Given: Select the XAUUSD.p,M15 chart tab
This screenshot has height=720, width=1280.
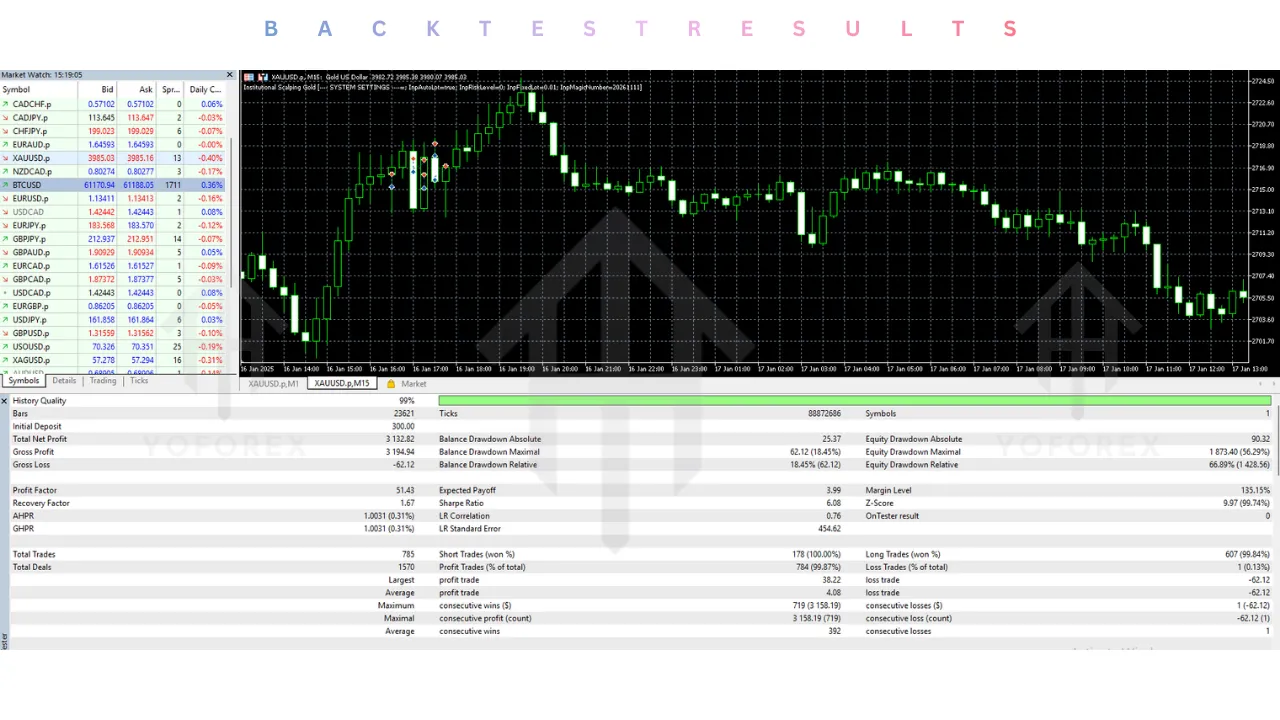Looking at the screenshot, I should (x=342, y=384).
